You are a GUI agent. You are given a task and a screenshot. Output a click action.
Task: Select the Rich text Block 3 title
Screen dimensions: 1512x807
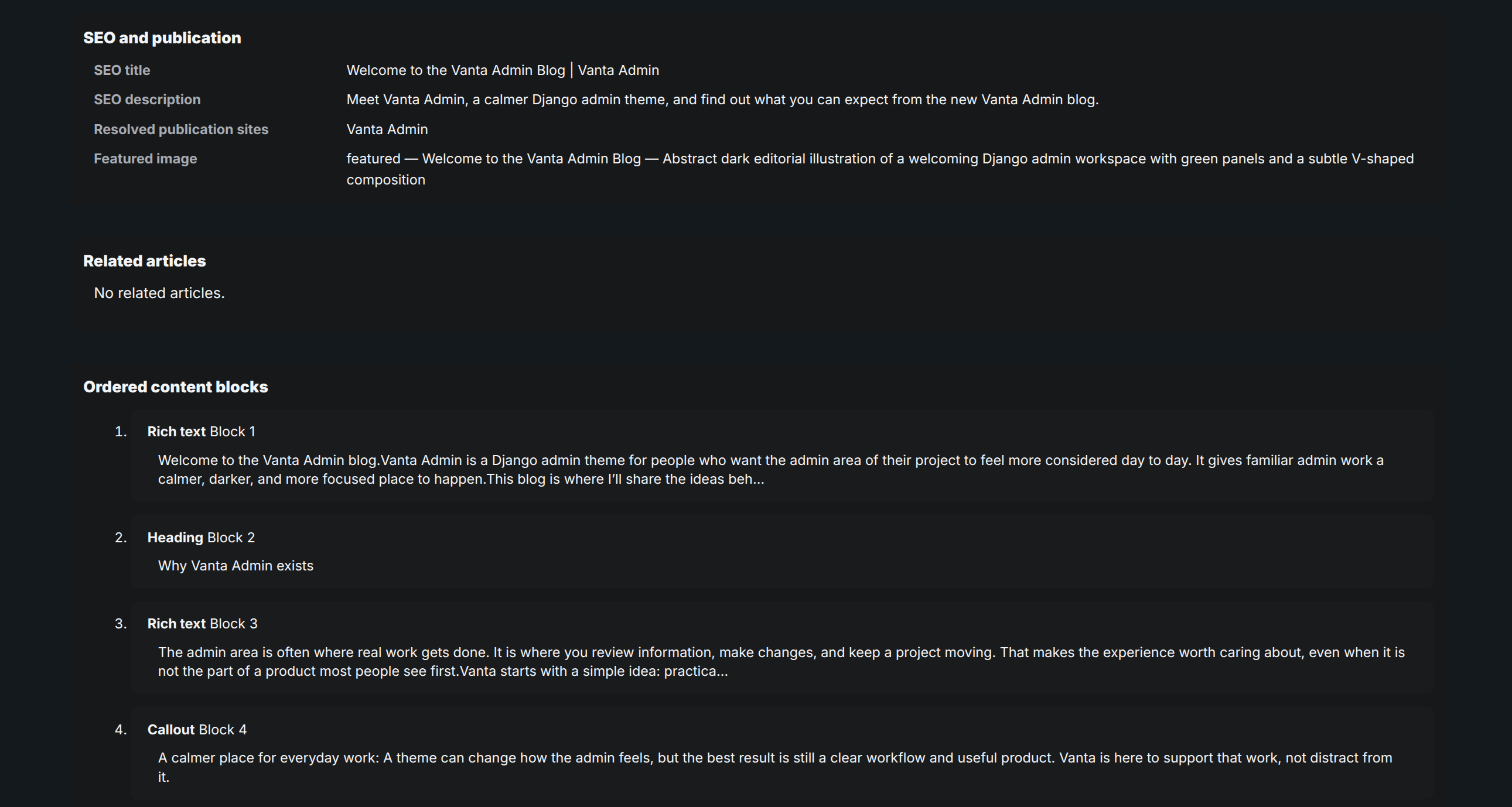point(203,624)
